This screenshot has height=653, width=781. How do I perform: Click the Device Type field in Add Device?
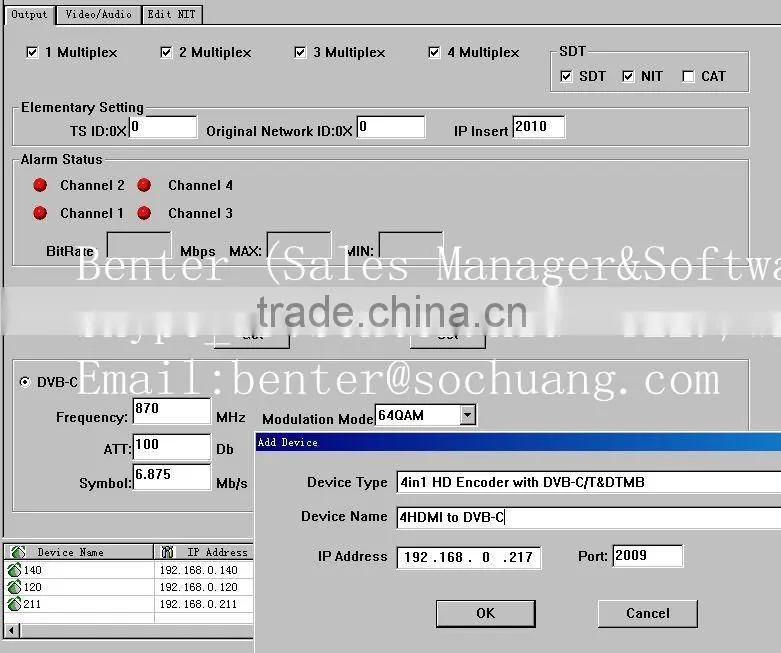(589, 482)
